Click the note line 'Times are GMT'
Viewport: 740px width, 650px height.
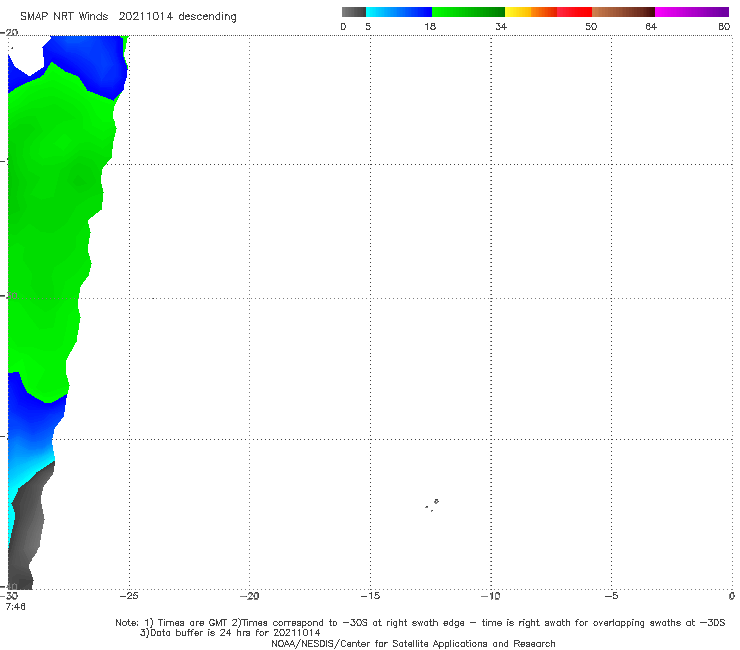pyautogui.click(x=192, y=623)
